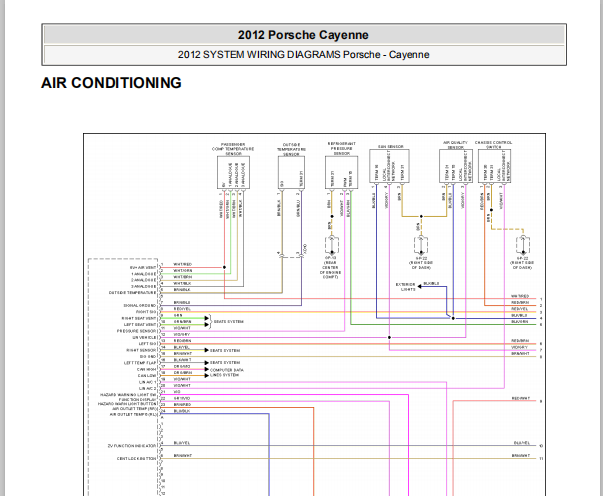Click the 'SEATS SYSTEM' reference on the LEFT TEMP FLAP wire
This screenshot has height=496, width=603.
(225, 363)
